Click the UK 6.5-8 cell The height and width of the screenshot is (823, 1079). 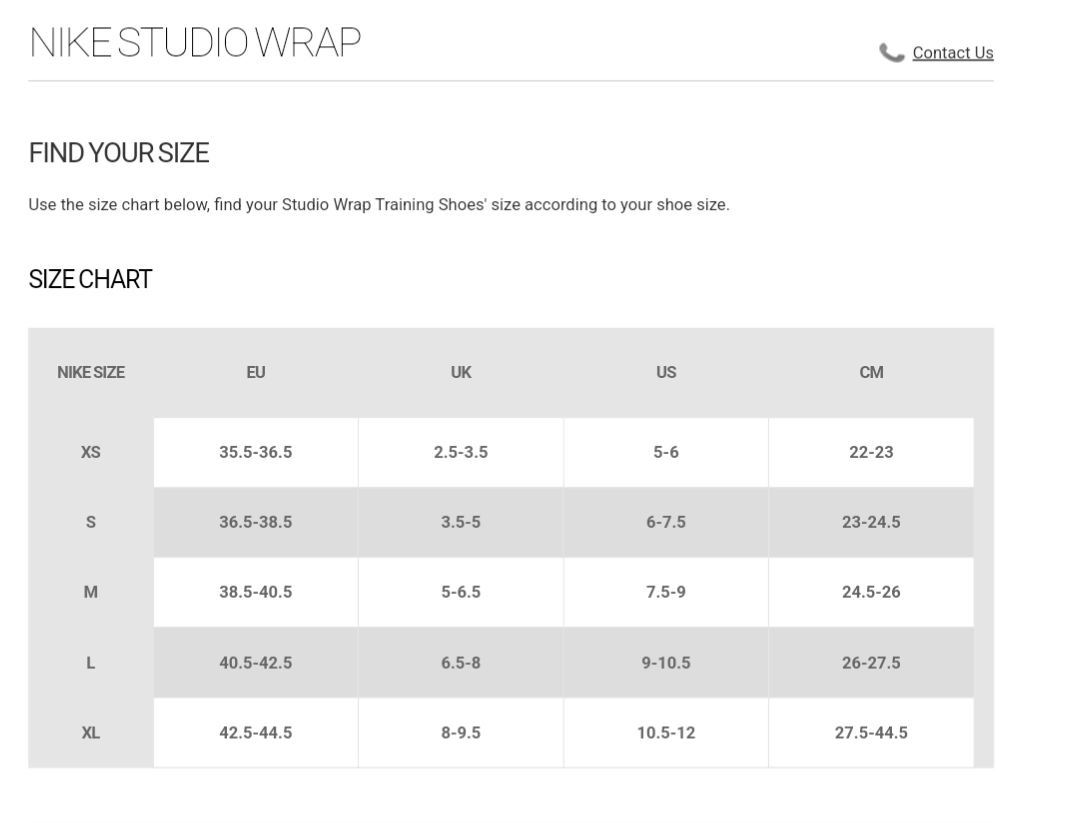point(461,662)
